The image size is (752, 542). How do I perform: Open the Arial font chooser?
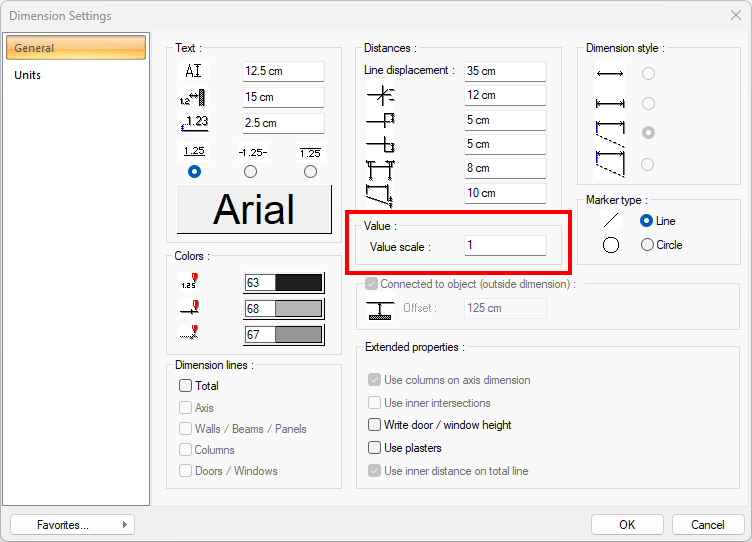(254, 210)
